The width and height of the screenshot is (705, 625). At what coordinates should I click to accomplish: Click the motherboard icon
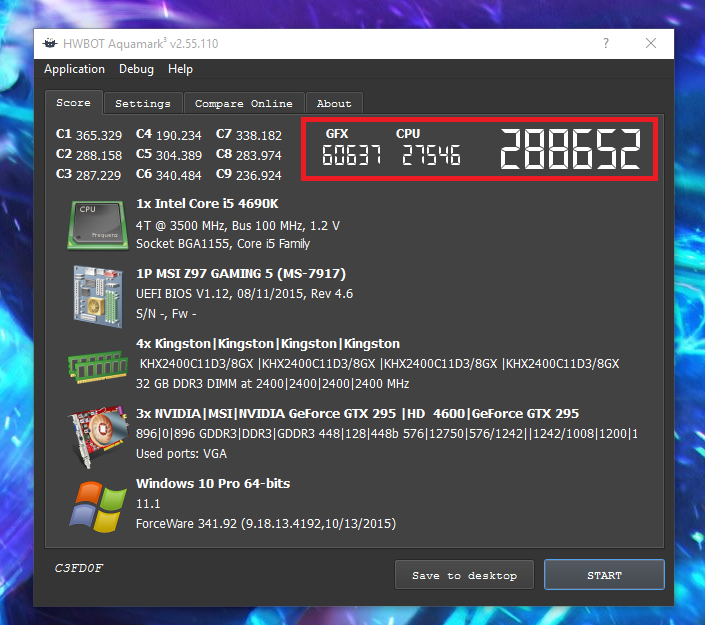[x=98, y=296]
